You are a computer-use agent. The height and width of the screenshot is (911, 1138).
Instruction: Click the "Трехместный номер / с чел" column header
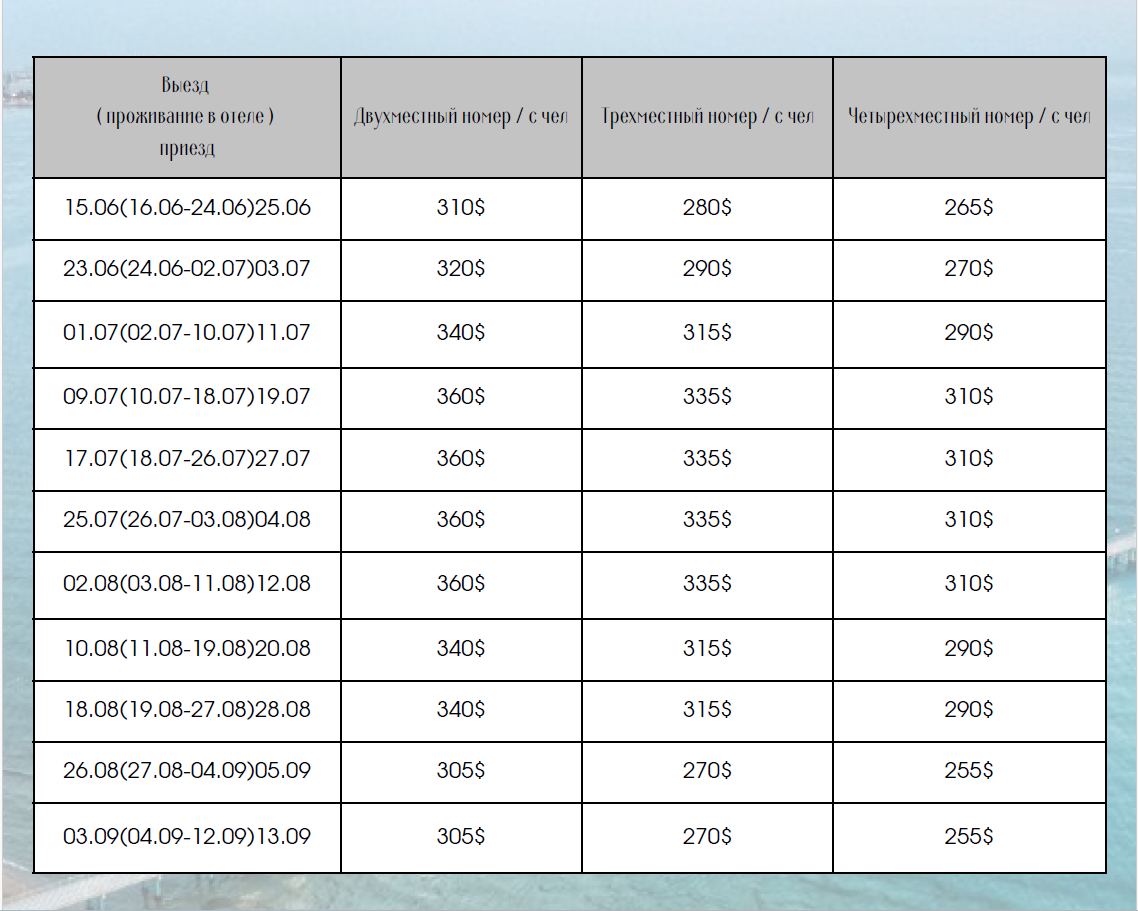click(x=707, y=117)
